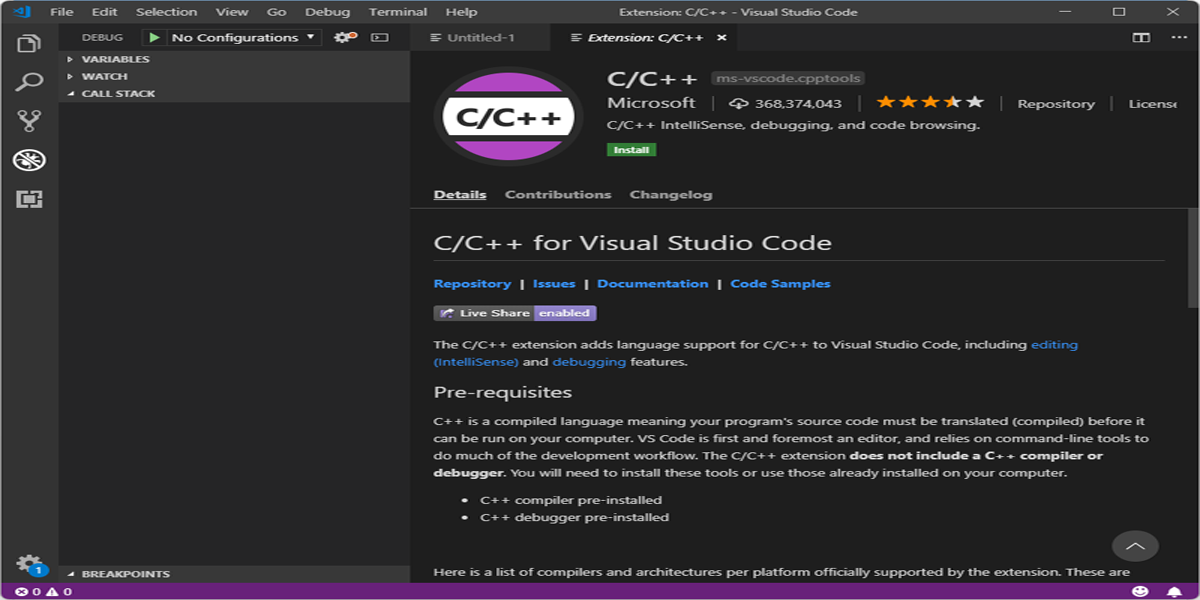Open the feedback smiley in status bar
Image resolution: width=1200 pixels, height=600 pixels.
[x=1141, y=592]
